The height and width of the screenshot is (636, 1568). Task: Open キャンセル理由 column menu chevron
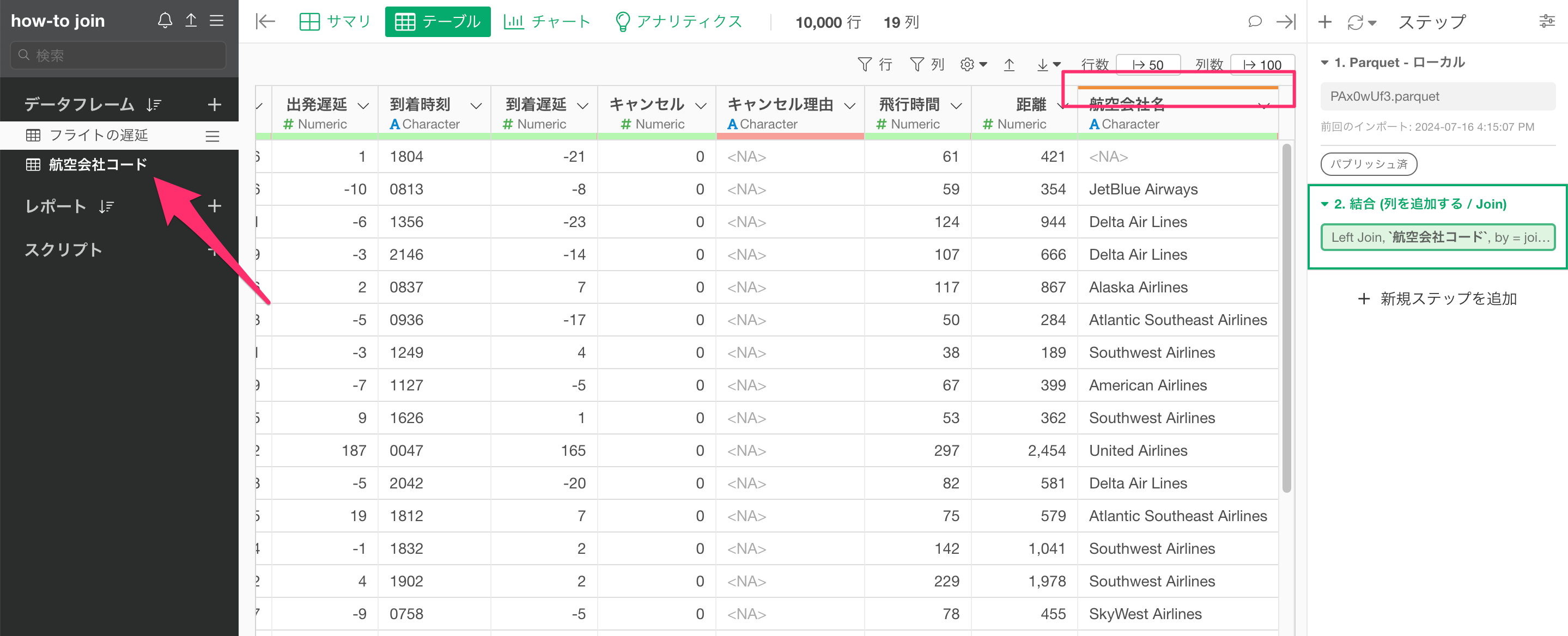(x=850, y=106)
